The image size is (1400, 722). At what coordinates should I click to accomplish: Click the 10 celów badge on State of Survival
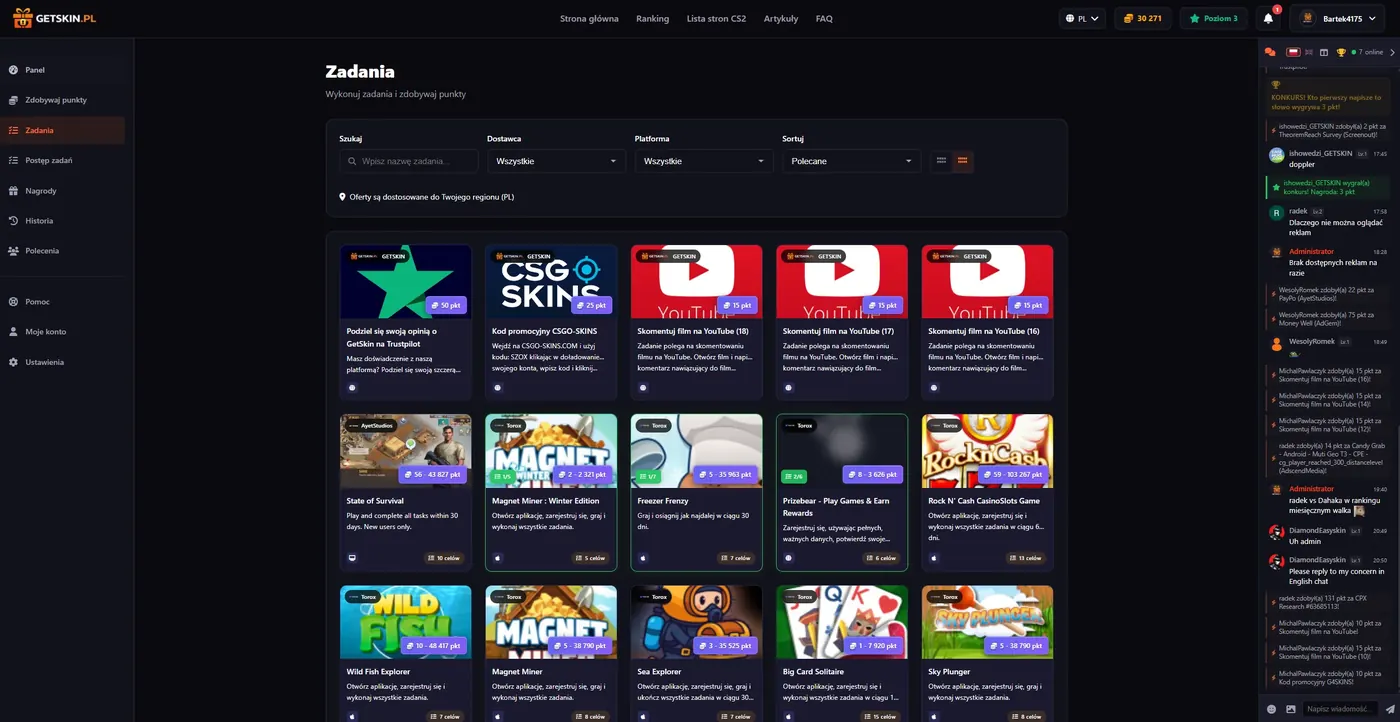point(443,558)
